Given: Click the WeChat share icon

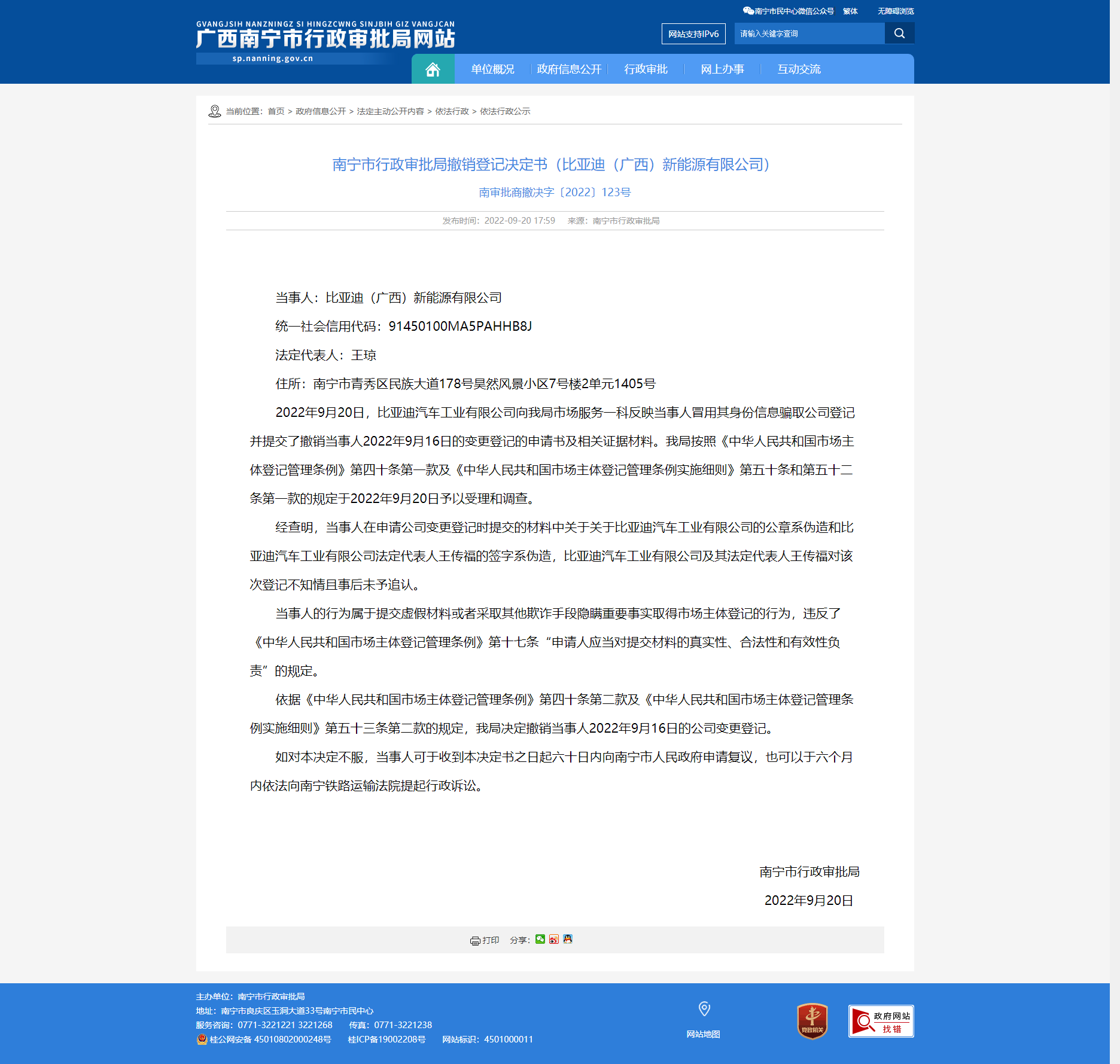Looking at the screenshot, I should pyautogui.click(x=540, y=939).
